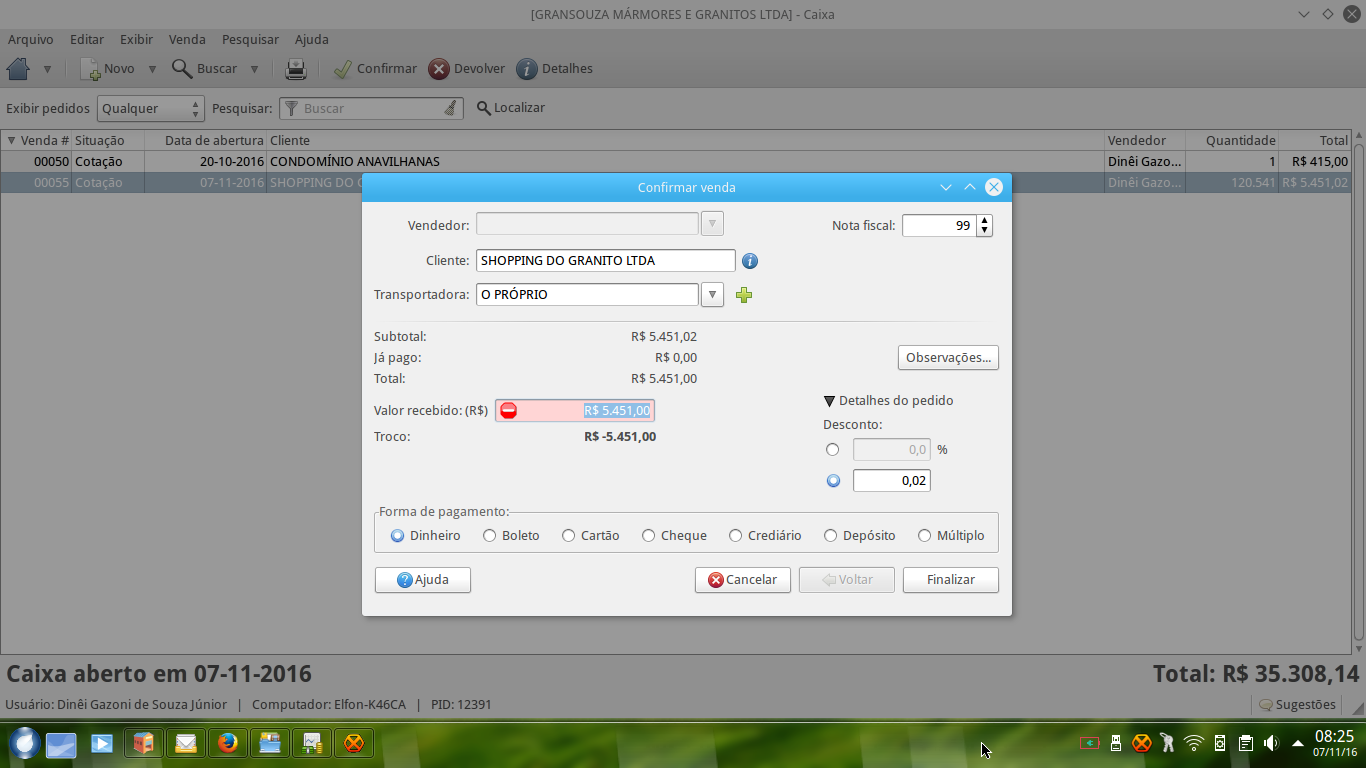Screen dimensions: 1366x768
Task: Click the Total column header
Action: click(x=1316, y=140)
